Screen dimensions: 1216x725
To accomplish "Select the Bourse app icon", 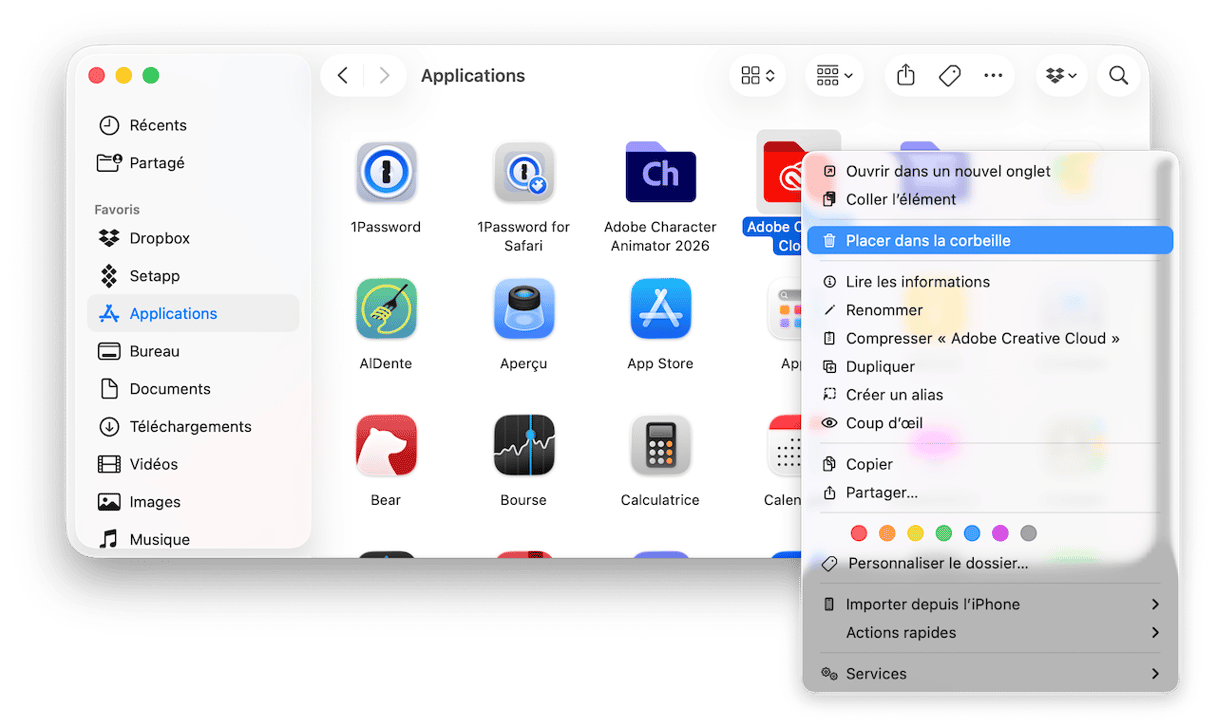I will click(524, 445).
